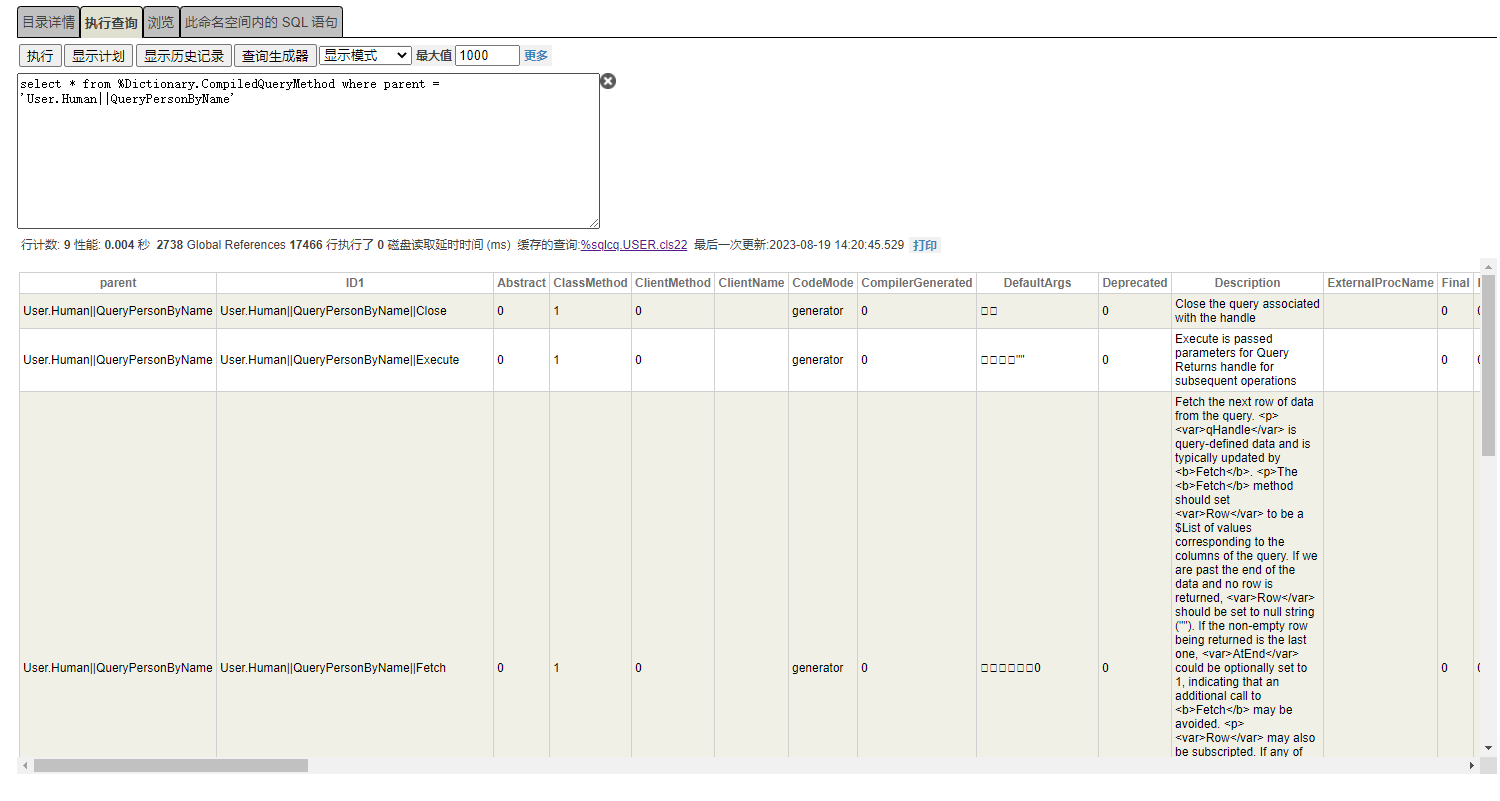Screen dimensions: 1500x801
Task: Click the parent cell in the Execute row
Action: pyautogui.click(x=118, y=360)
